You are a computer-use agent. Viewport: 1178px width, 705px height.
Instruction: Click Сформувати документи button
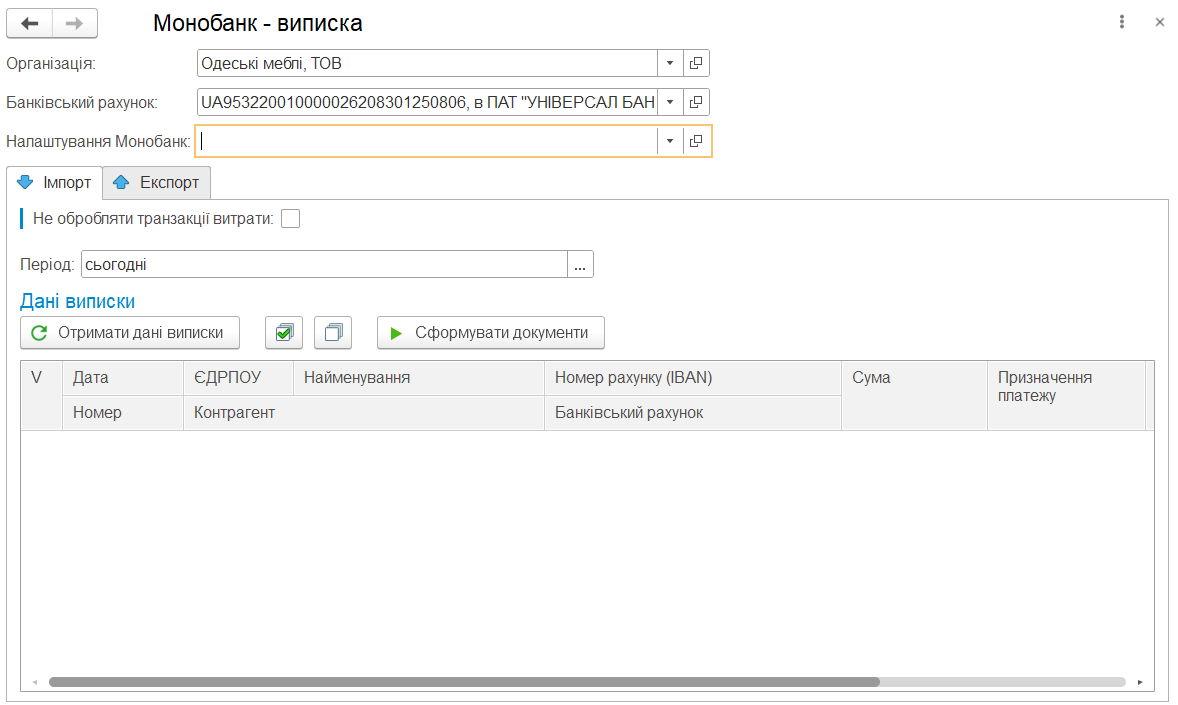pyautogui.click(x=490, y=333)
